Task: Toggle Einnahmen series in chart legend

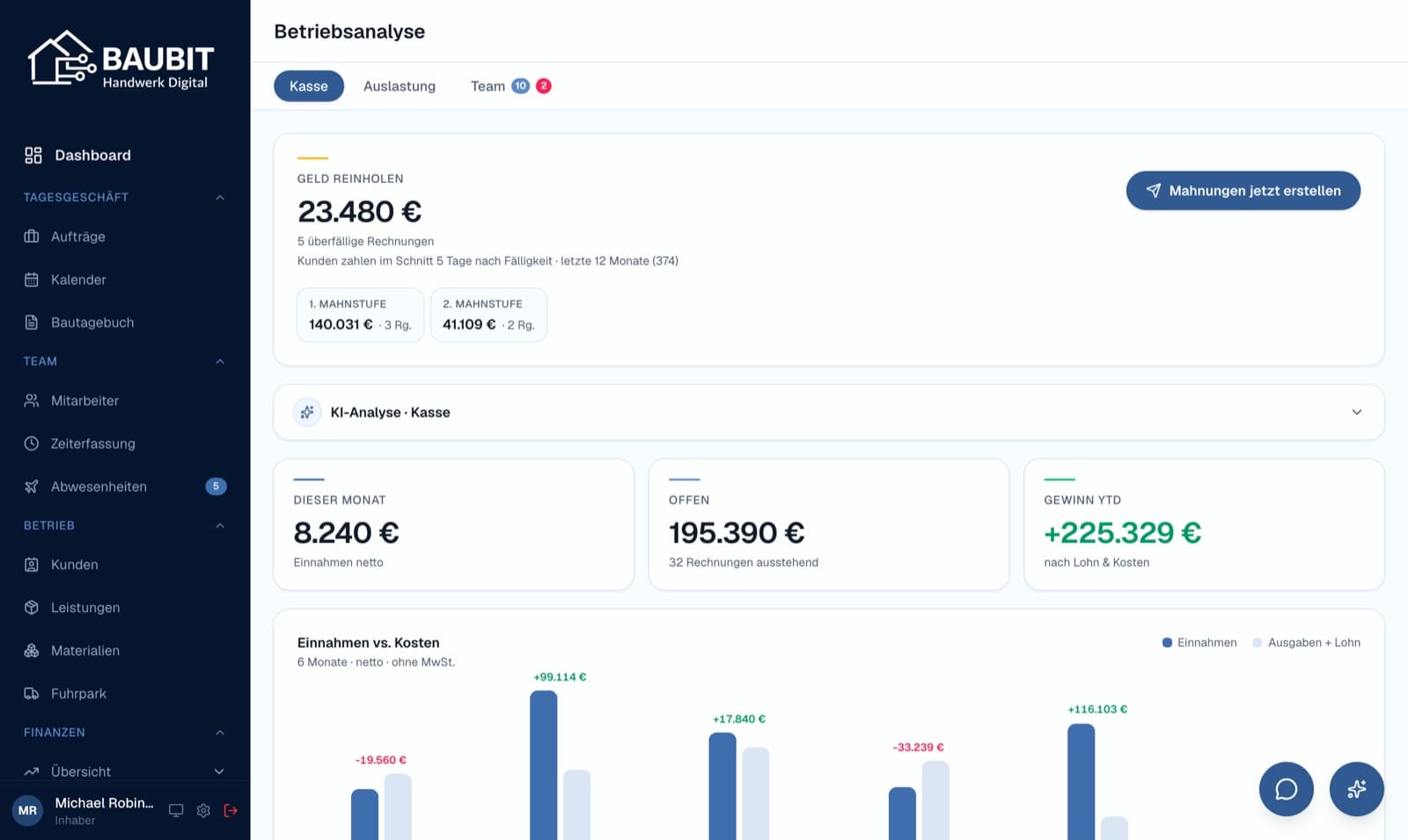Action: pos(1199,643)
